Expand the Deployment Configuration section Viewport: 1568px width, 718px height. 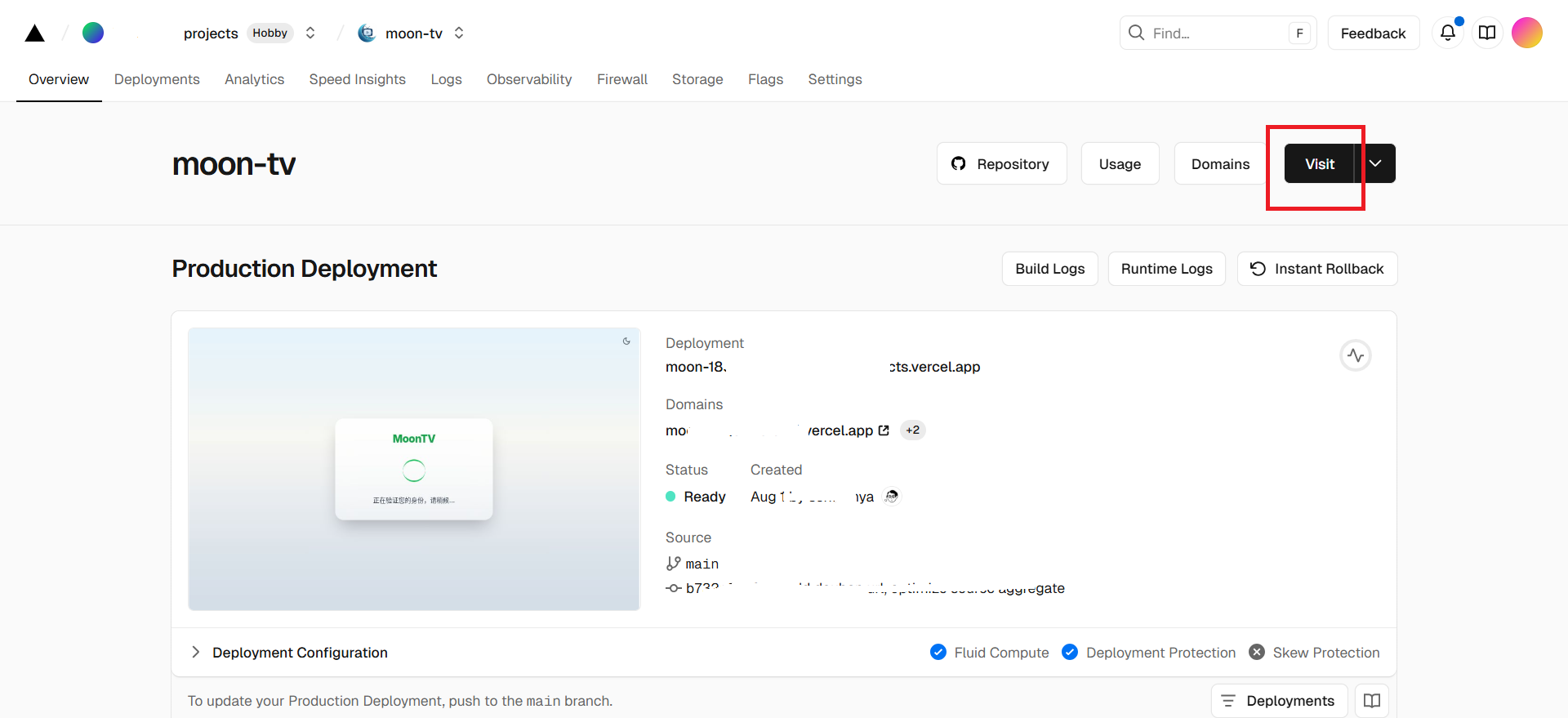coord(288,653)
